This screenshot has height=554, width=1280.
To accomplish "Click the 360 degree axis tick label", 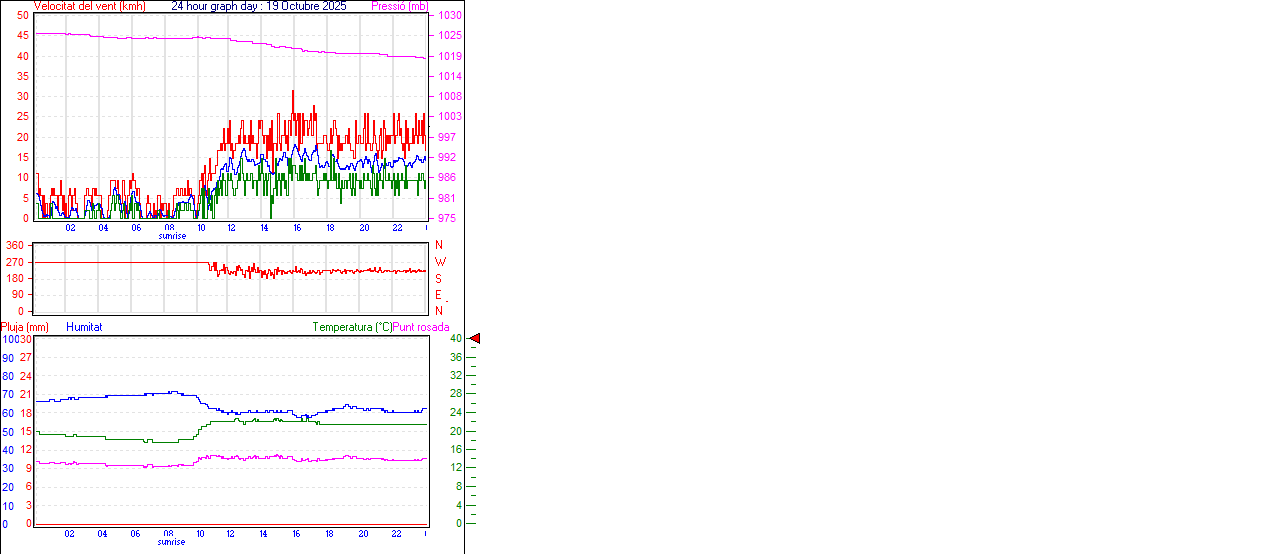I will tap(15, 245).
